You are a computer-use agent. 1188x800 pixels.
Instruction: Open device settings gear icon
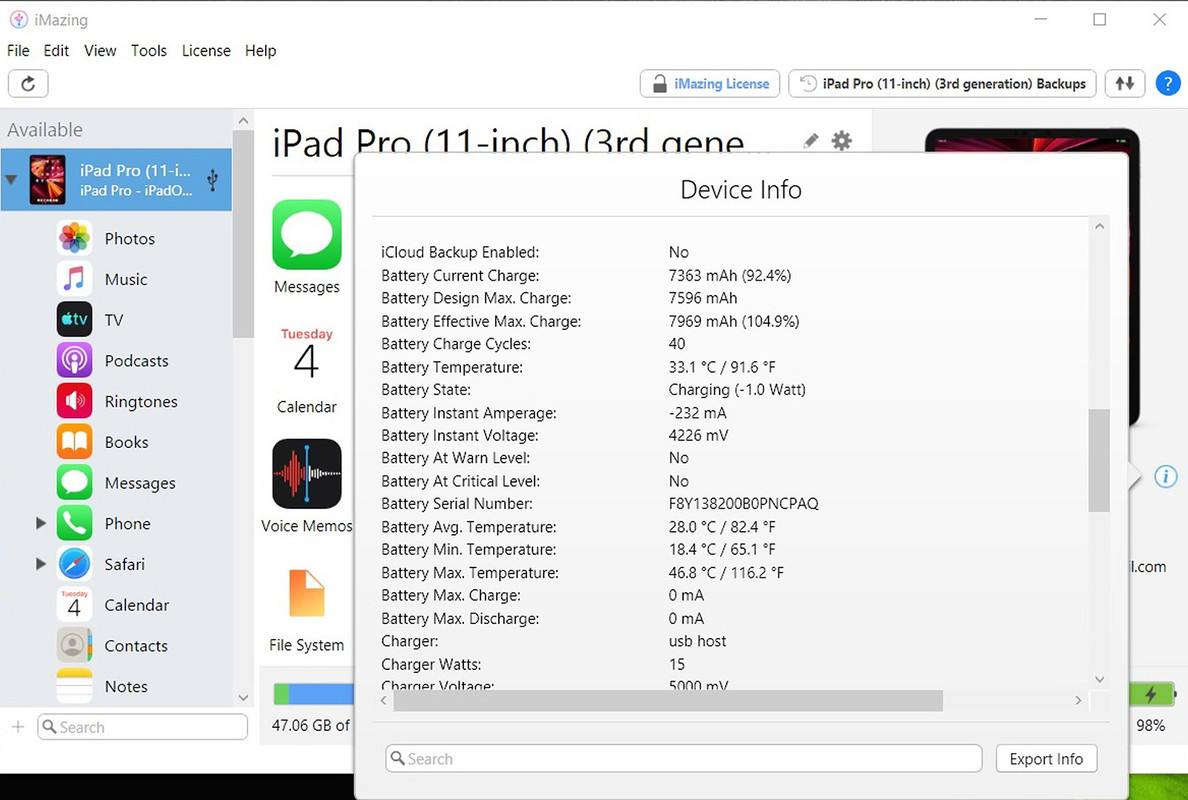(x=842, y=140)
